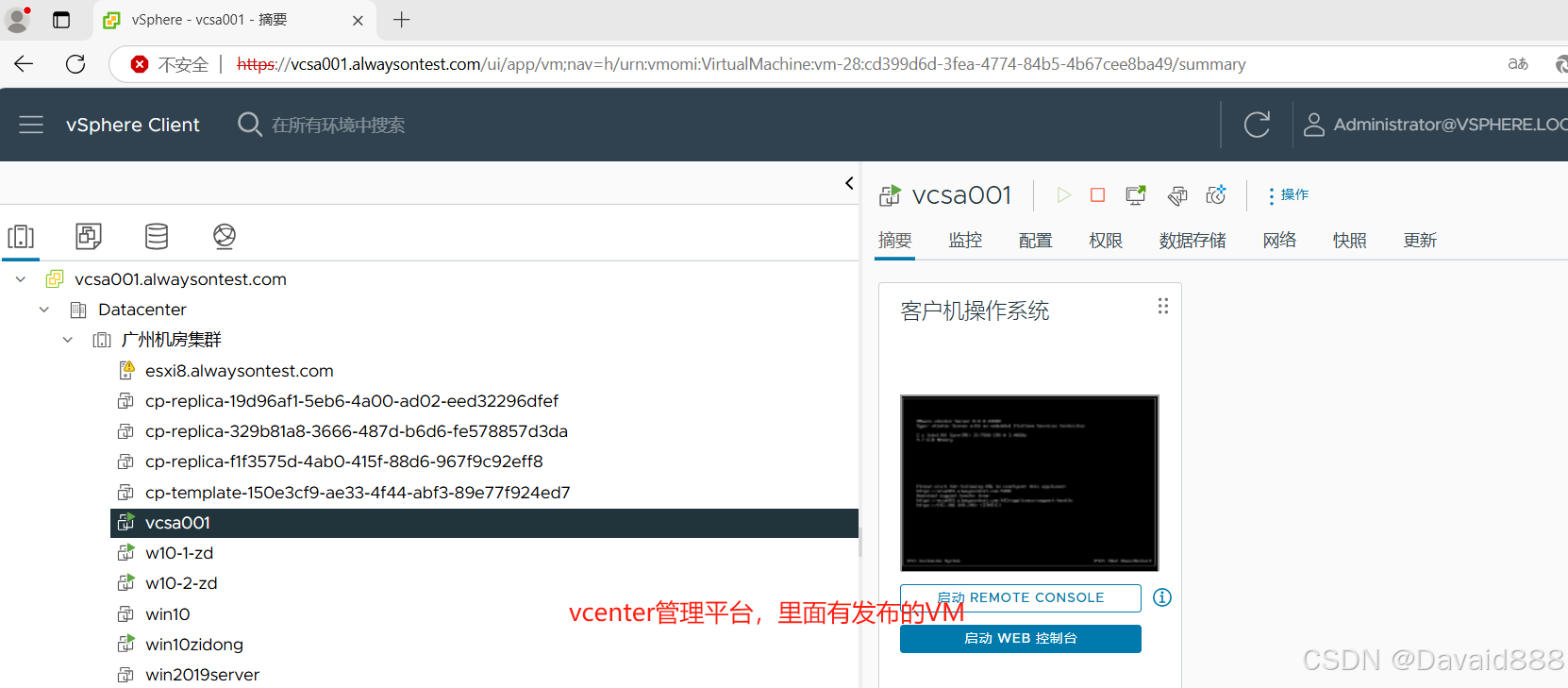Open browser tab actions menu
This screenshot has height=688, width=1568.
(61, 20)
